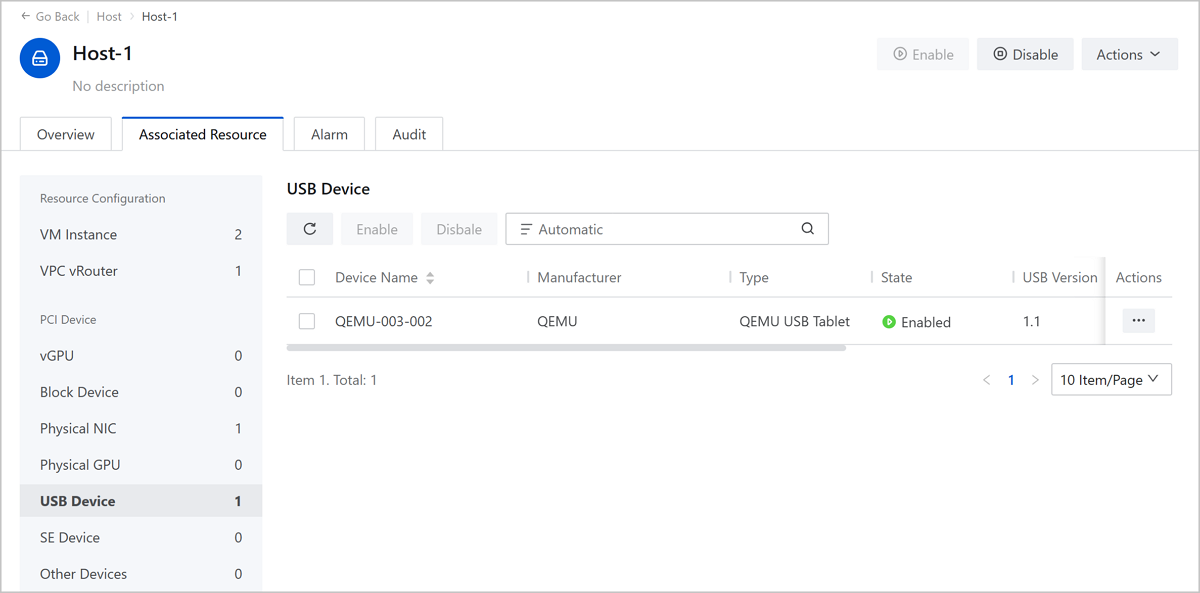Screen dimensions: 1200x593
Task: Select Physical NIC in the sidebar
Action: point(78,428)
